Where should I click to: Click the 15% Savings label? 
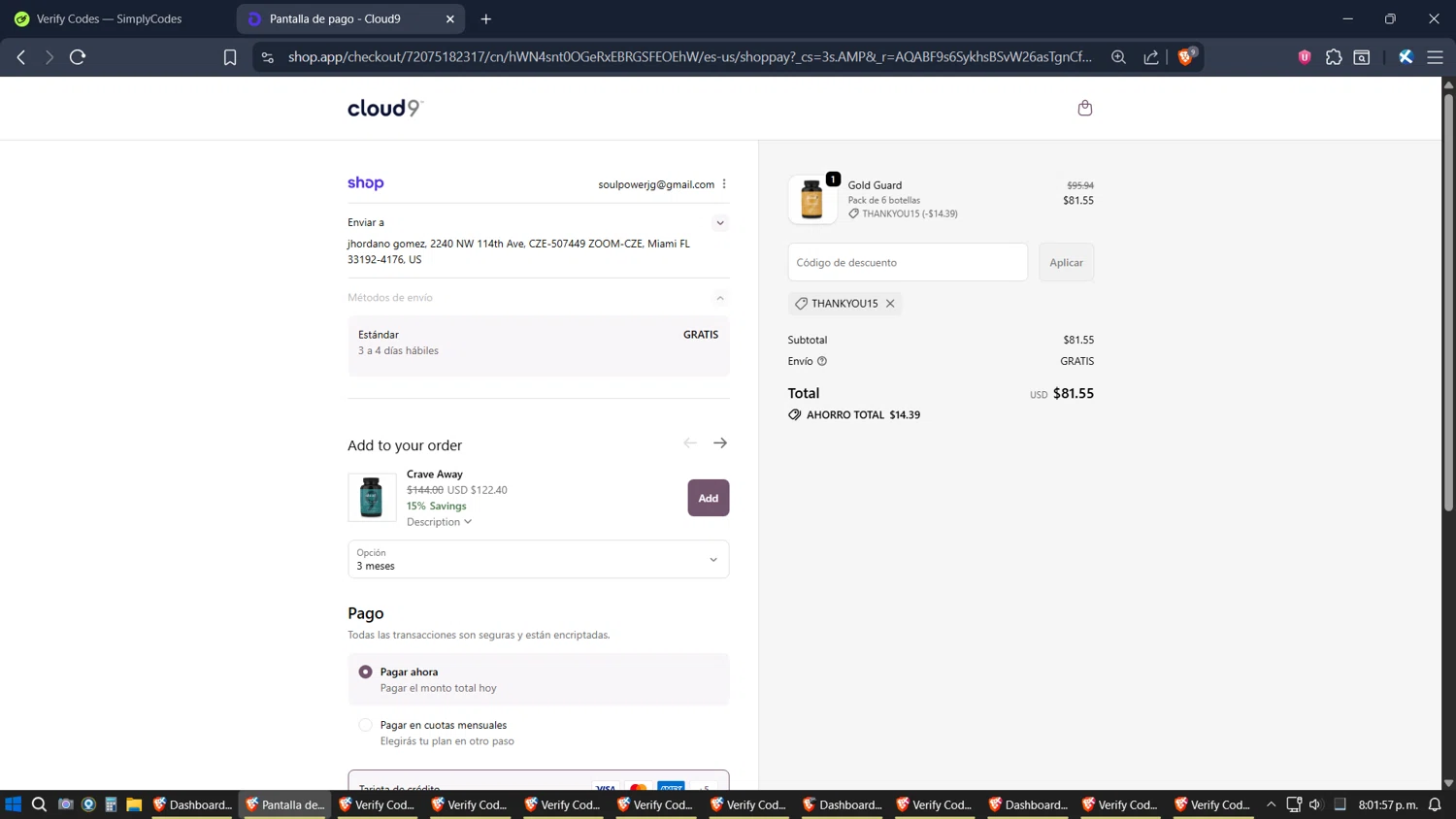437,506
